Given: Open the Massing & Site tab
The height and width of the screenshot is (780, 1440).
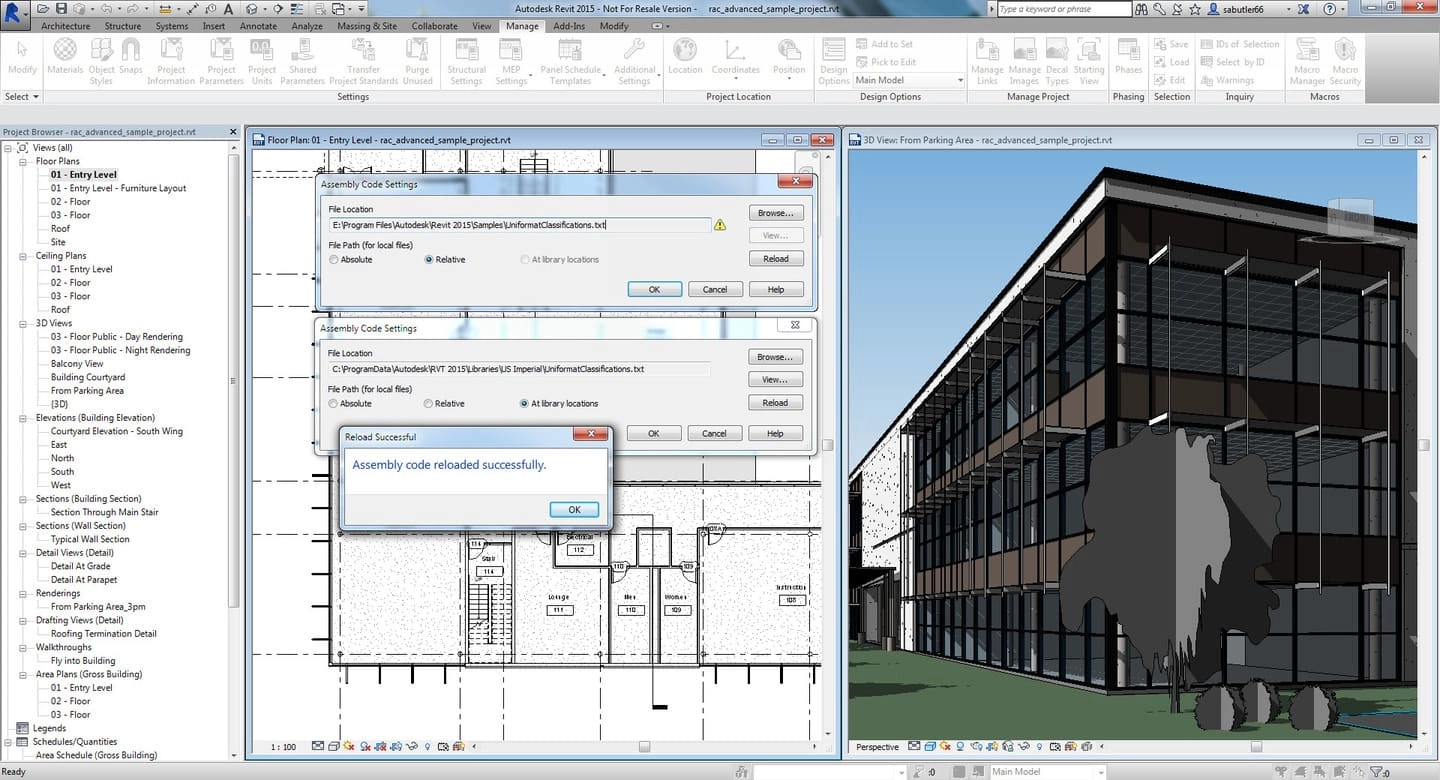Looking at the screenshot, I should click(x=367, y=26).
